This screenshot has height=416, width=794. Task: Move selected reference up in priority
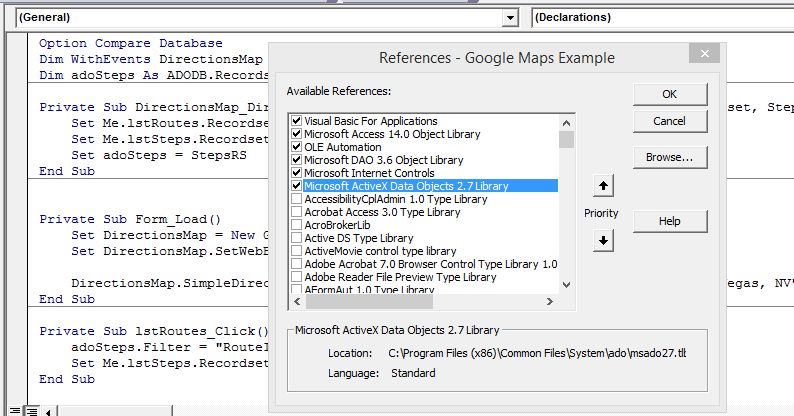point(603,187)
